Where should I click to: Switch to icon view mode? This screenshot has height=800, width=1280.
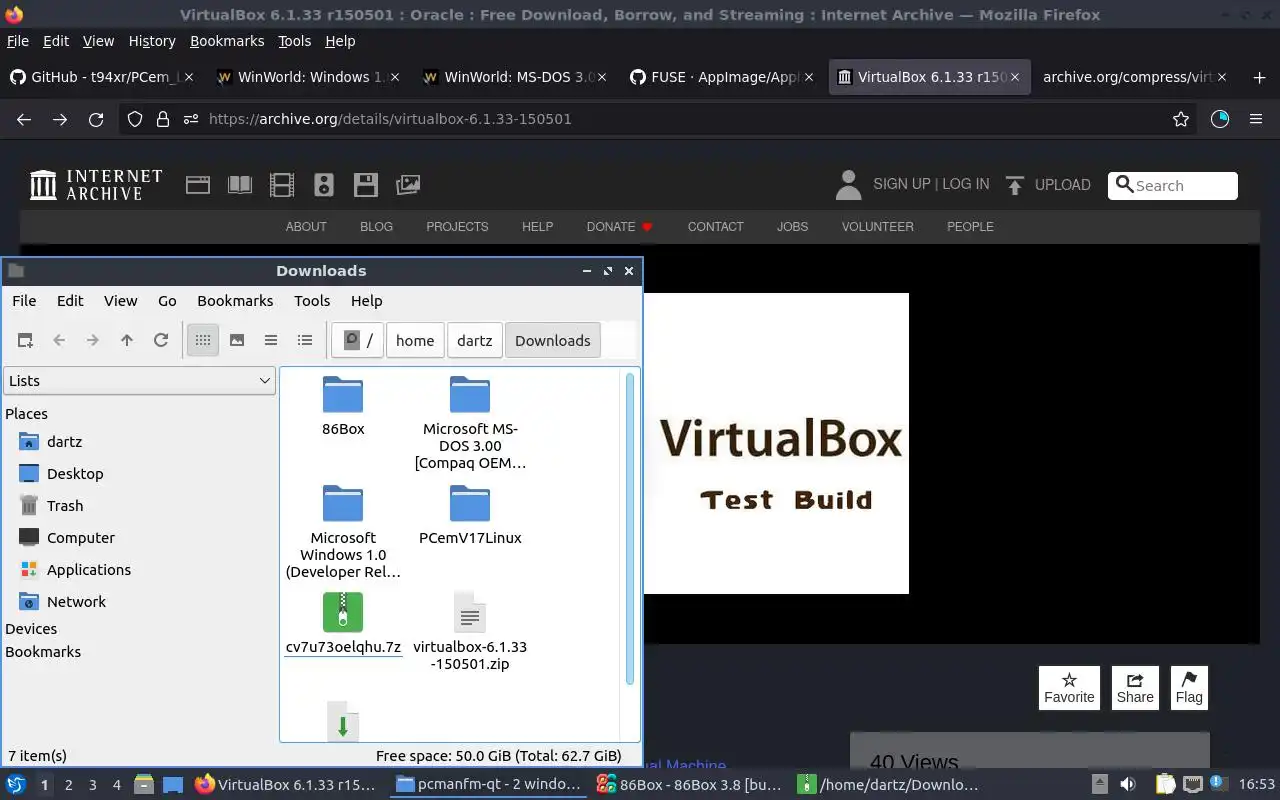pyautogui.click(x=203, y=340)
